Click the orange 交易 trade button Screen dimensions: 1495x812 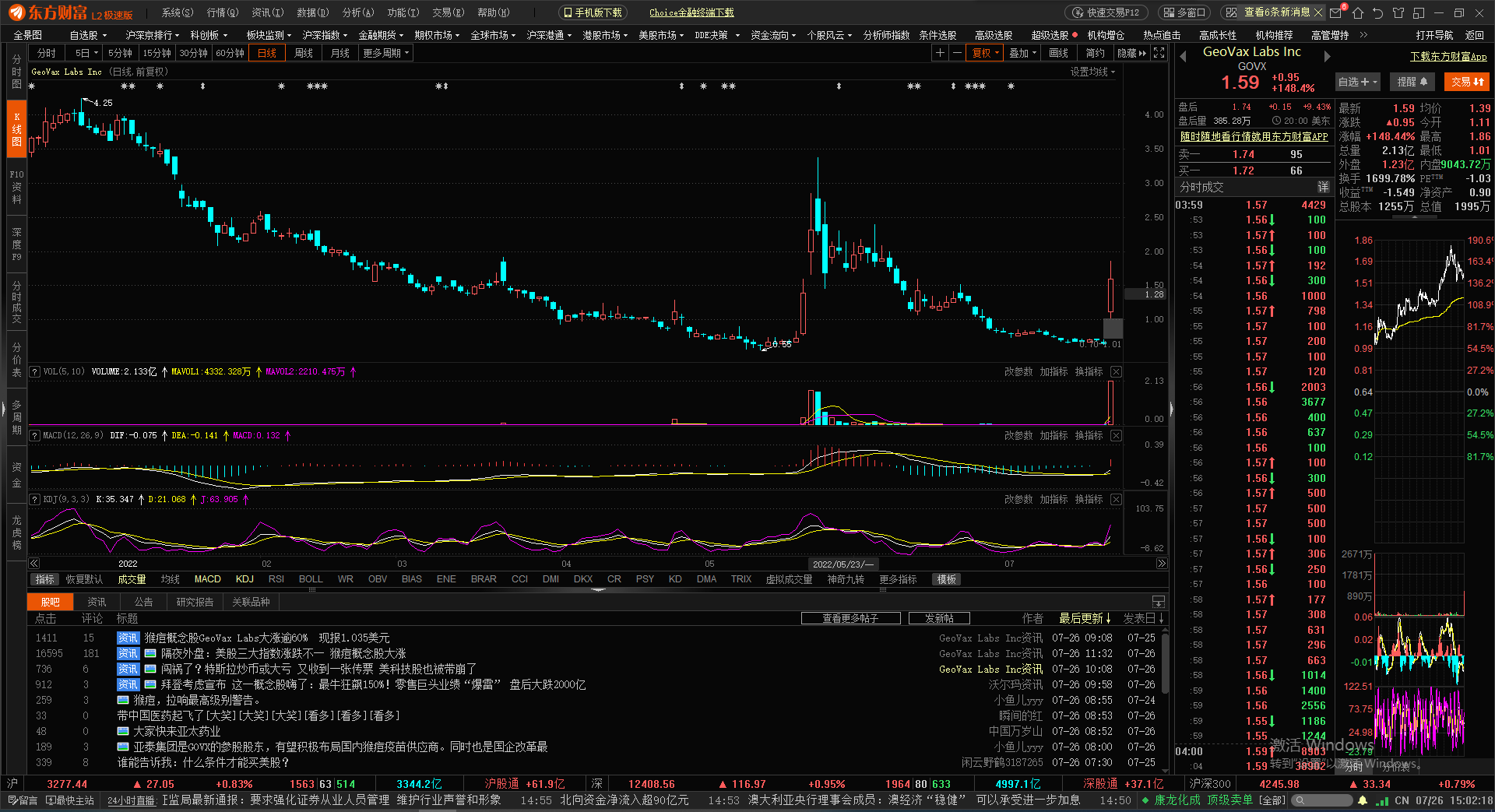(1467, 82)
